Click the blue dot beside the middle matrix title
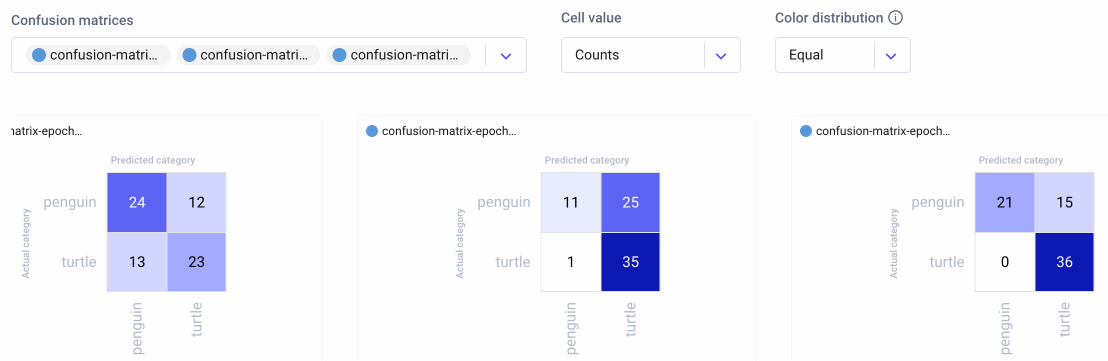Image resolution: width=1108 pixels, height=361 pixels. (372, 131)
